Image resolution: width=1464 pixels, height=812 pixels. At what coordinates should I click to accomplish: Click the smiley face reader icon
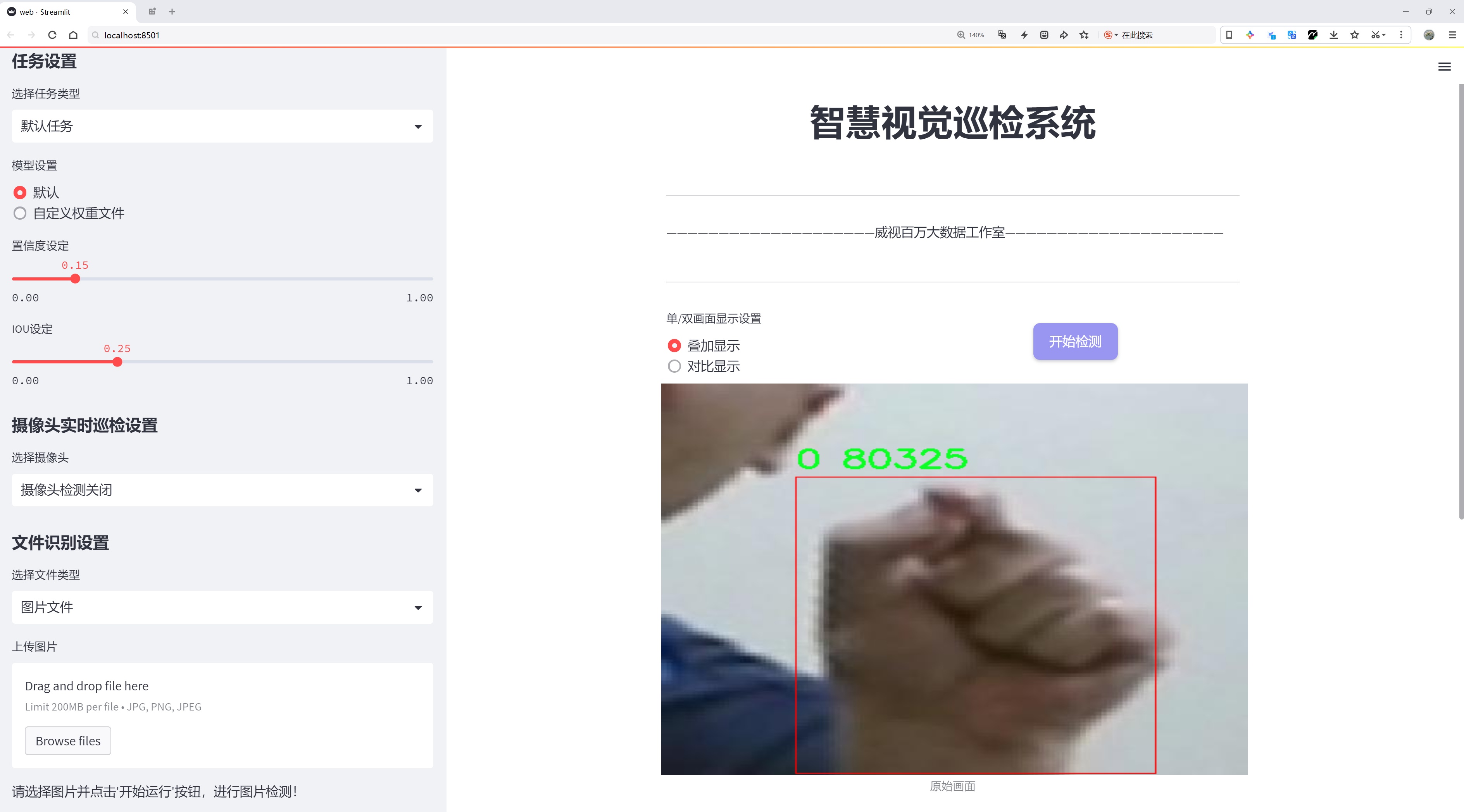1044,35
